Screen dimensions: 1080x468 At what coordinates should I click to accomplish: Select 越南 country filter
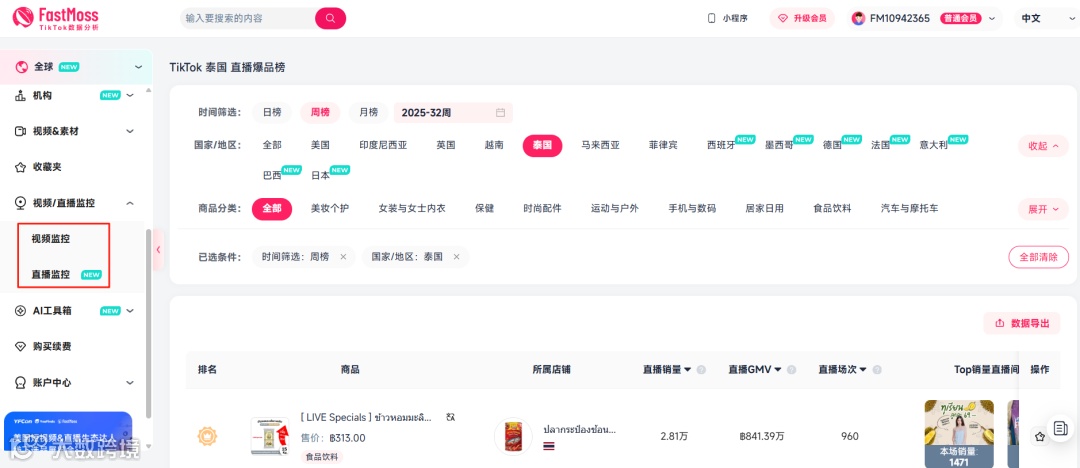pos(494,145)
